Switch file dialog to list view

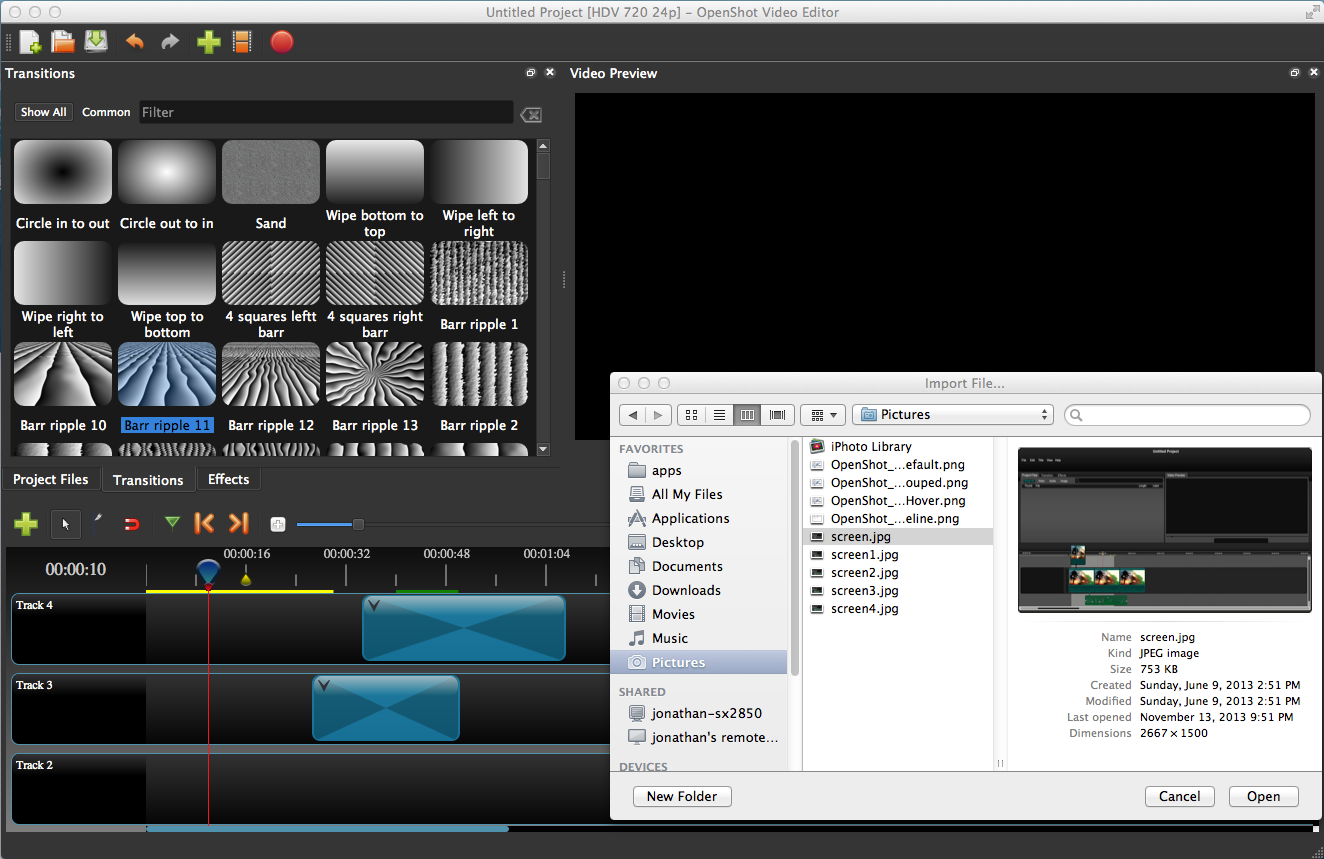point(719,415)
